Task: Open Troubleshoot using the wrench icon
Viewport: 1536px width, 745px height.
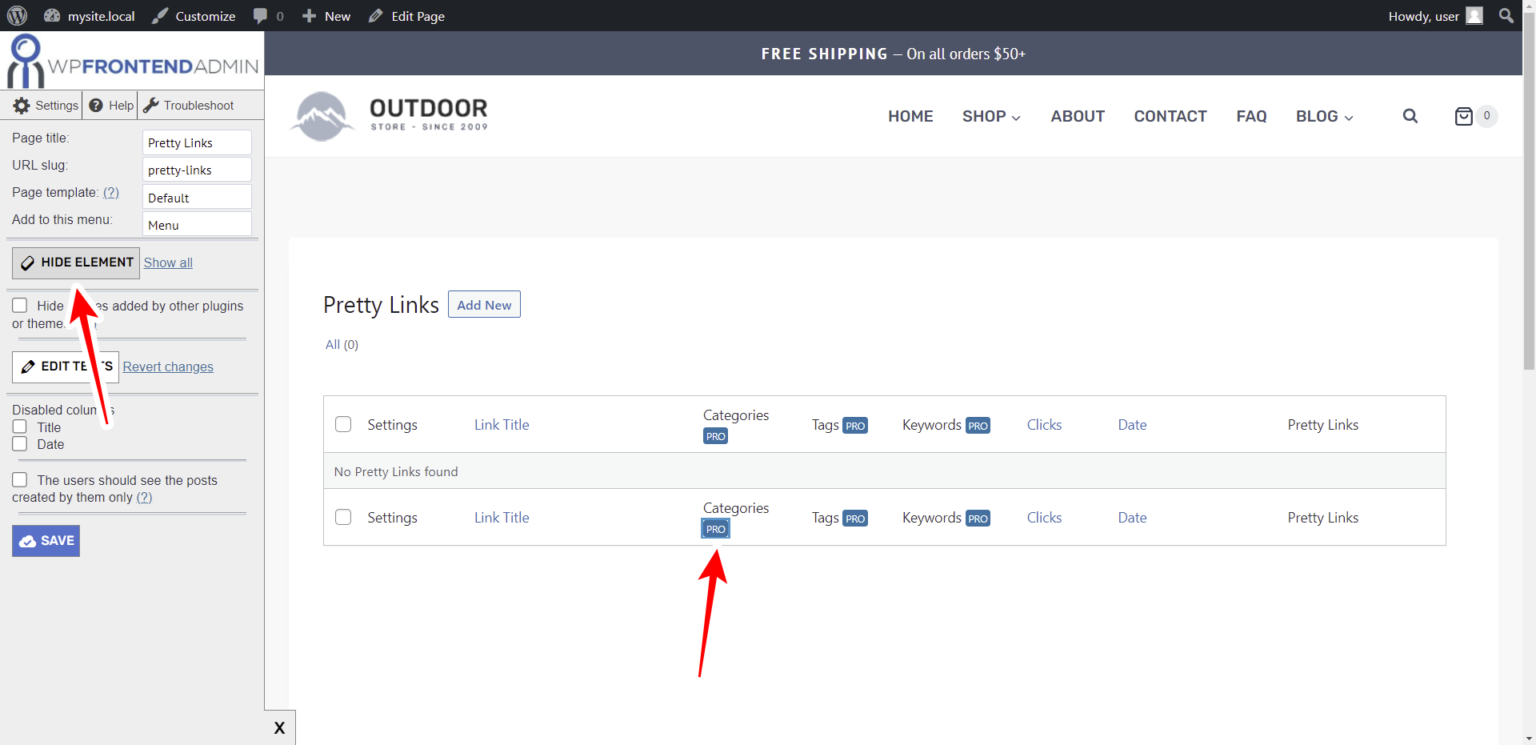Action: (x=151, y=104)
